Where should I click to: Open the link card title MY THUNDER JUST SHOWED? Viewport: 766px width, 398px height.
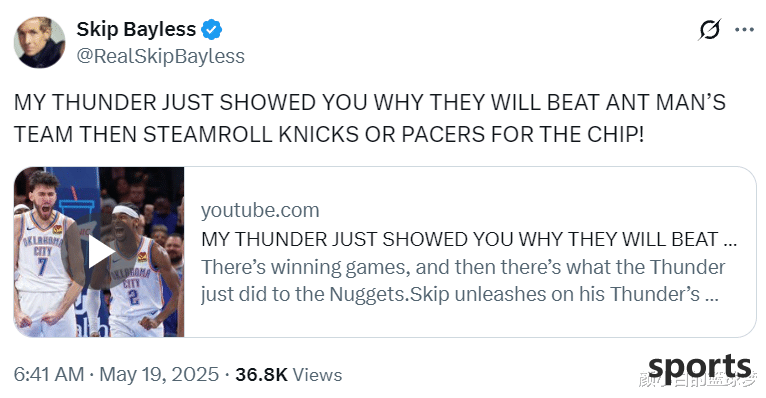(x=469, y=239)
